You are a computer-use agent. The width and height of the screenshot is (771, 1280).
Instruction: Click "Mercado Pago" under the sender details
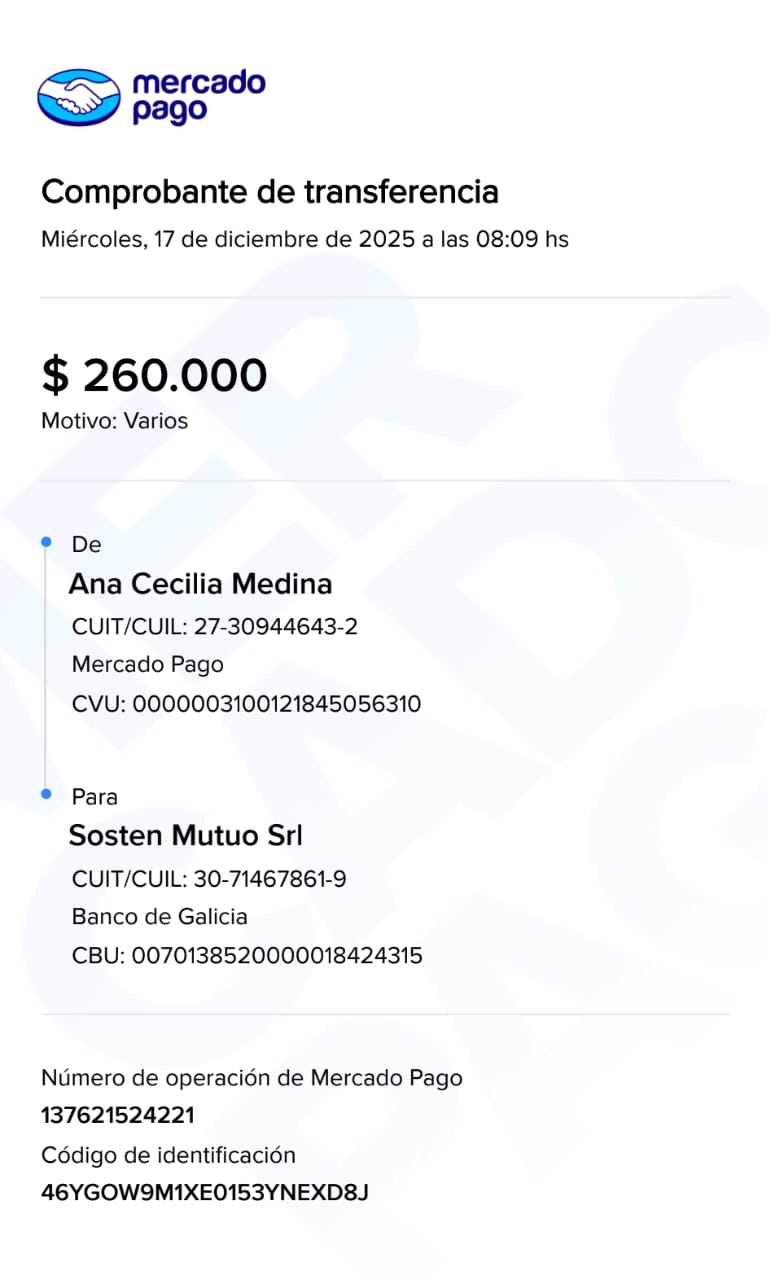pos(148,665)
